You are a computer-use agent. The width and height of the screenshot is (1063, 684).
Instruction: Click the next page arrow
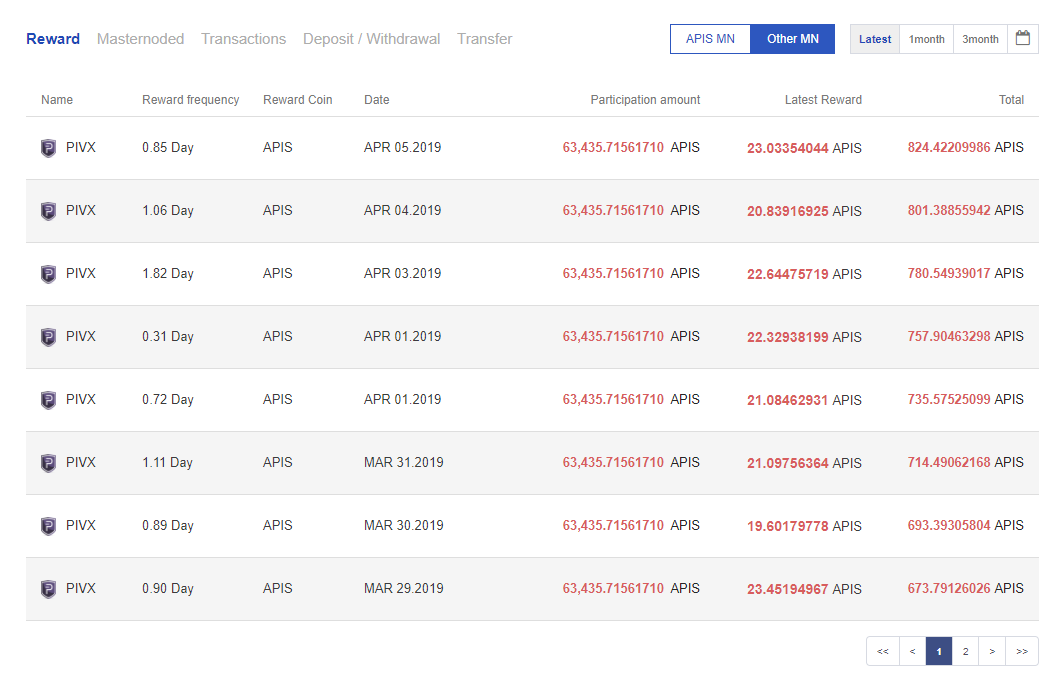pos(991,651)
